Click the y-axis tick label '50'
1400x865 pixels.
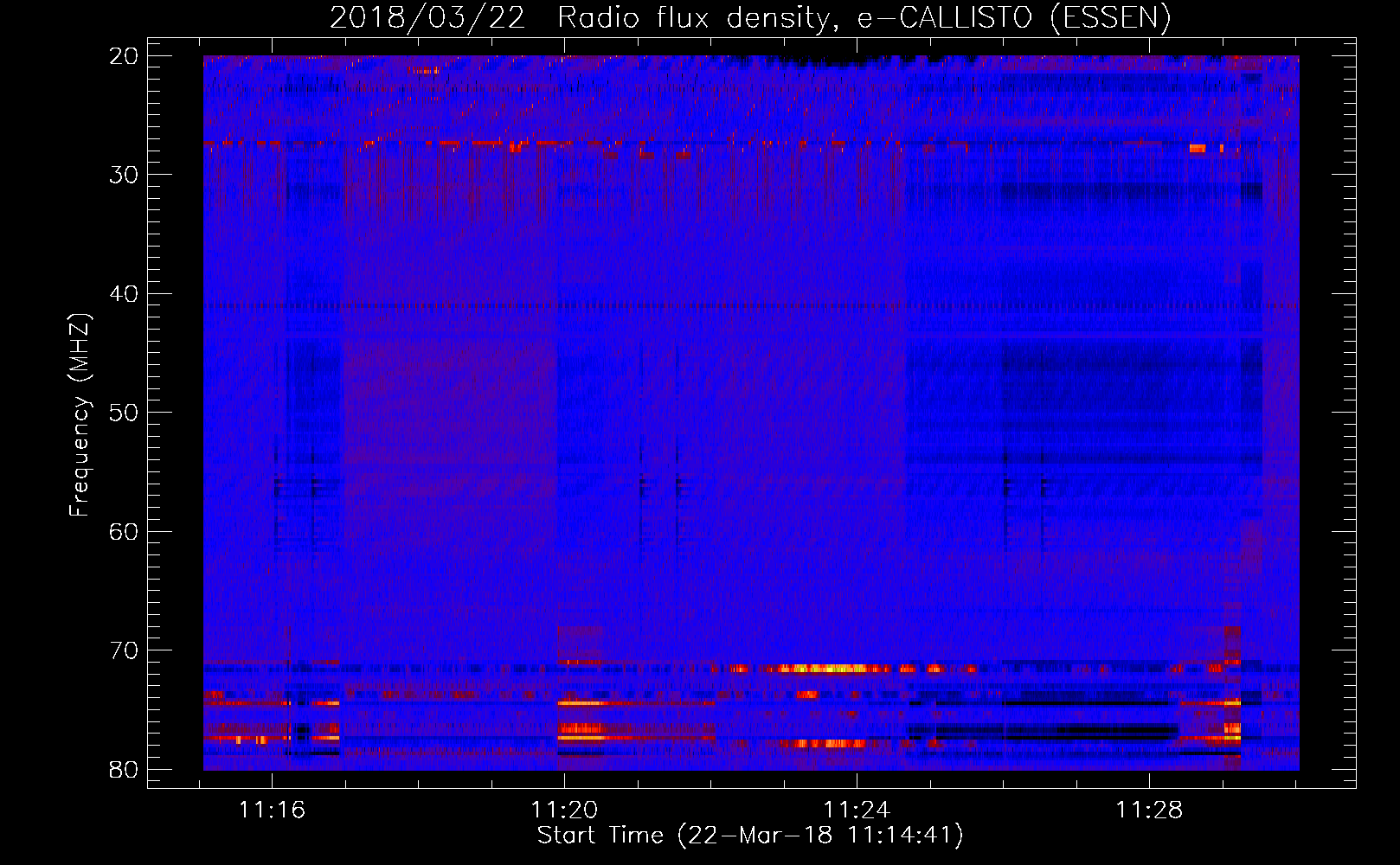click(x=125, y=413)
